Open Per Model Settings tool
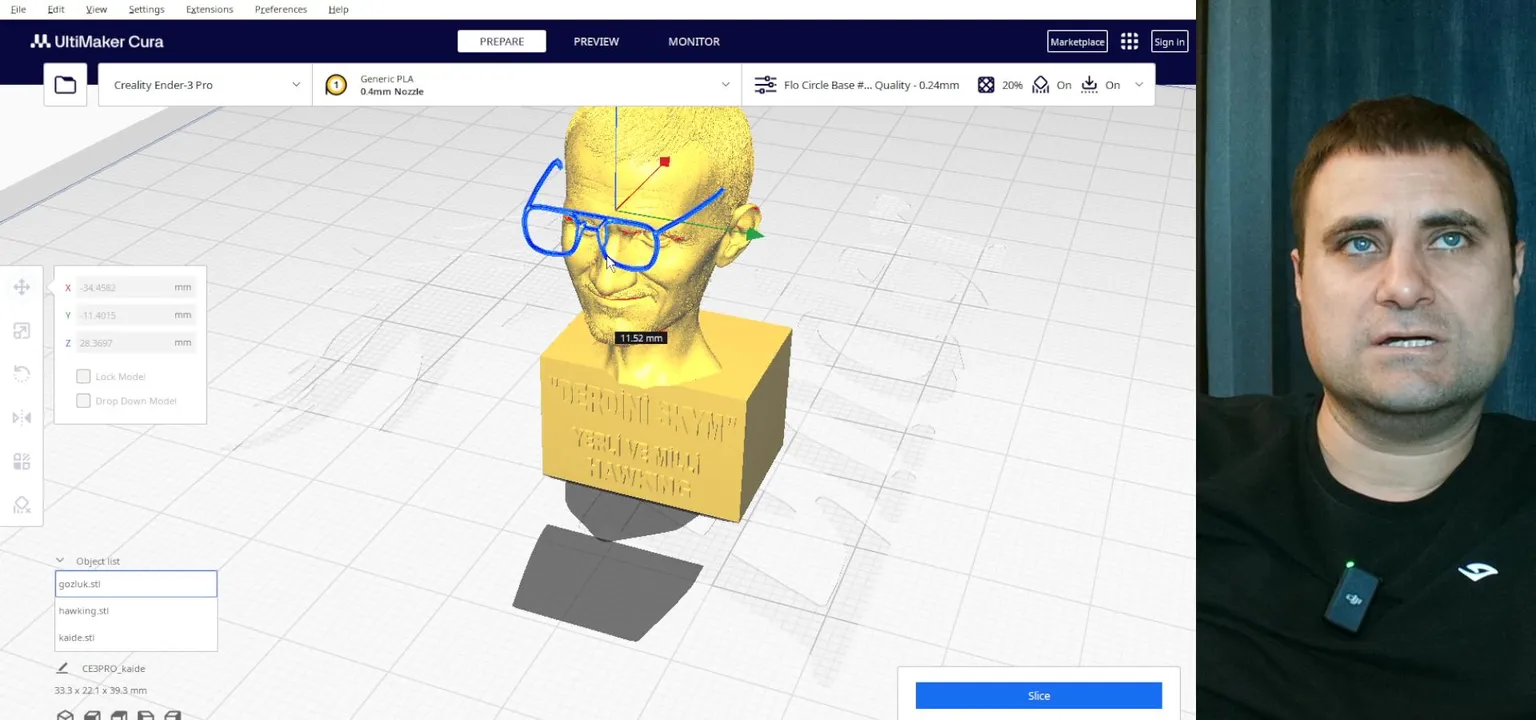 [x=22, y=461]
